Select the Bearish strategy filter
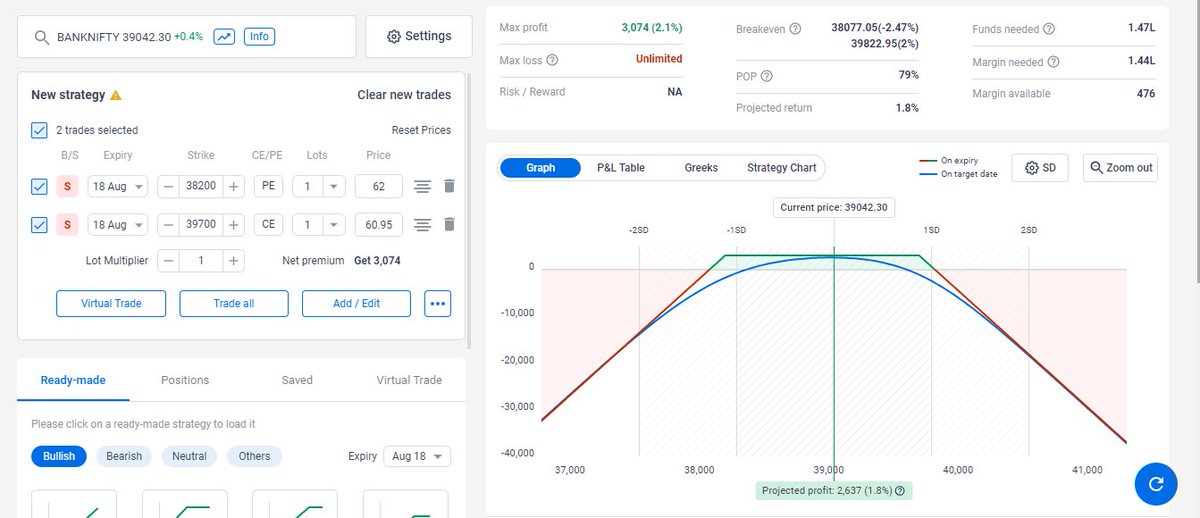Screen dimensions: 1200x518 (124, 456)
